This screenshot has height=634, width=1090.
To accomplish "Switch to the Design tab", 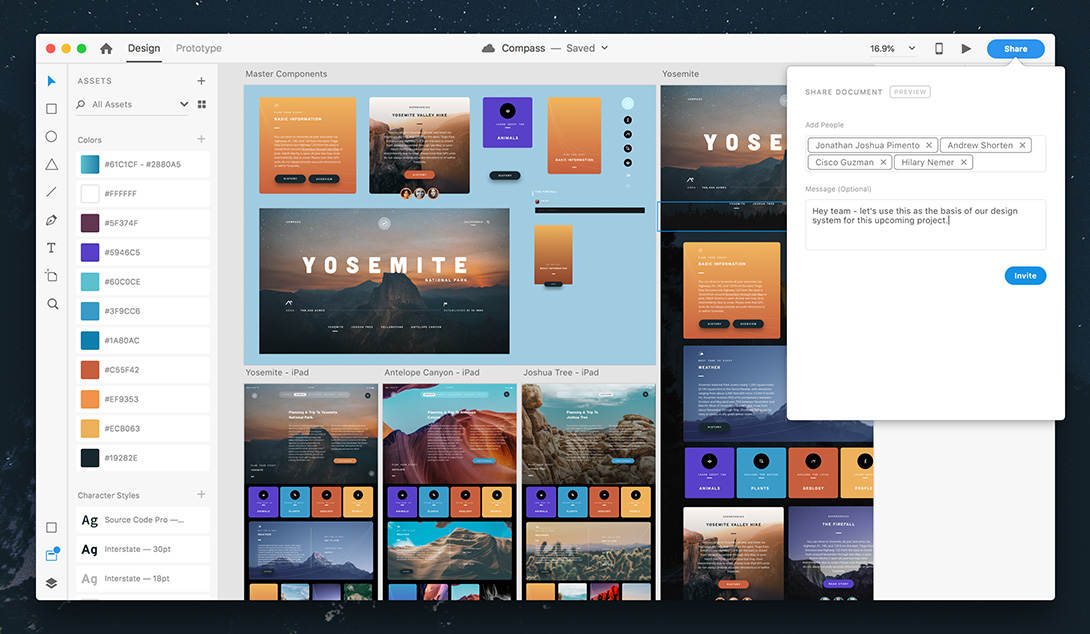I will coord(144,48).
